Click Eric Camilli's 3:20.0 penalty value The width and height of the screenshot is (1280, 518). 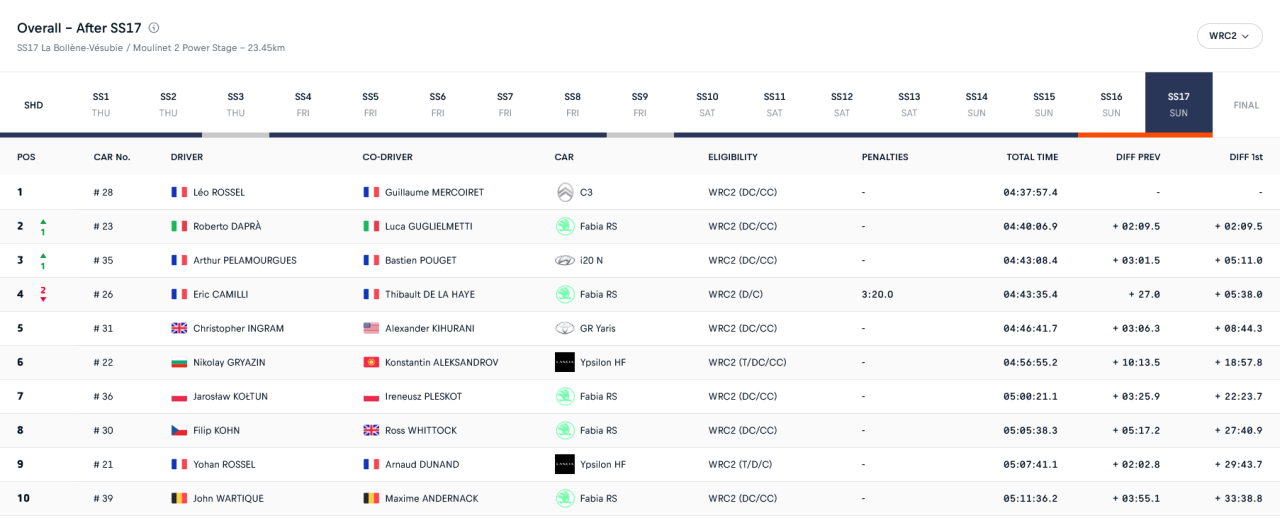coord(877,294)
